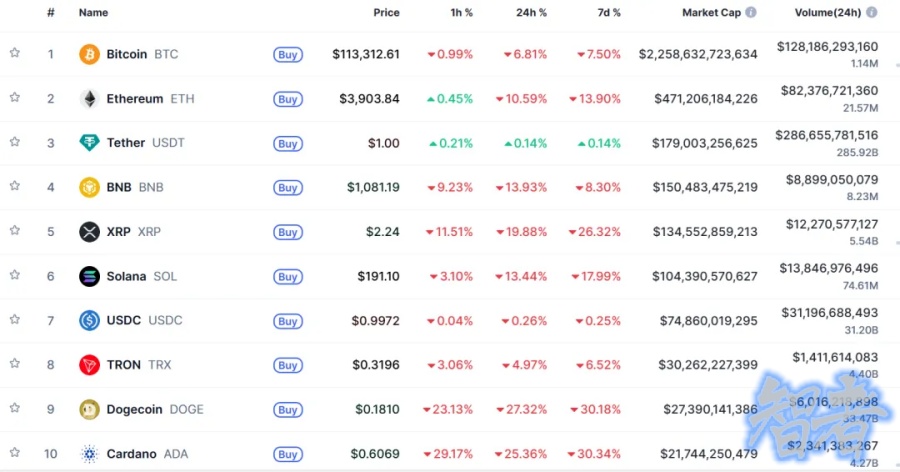
Task: Open the USDC coin name link
Action: [x=125, y=321]
